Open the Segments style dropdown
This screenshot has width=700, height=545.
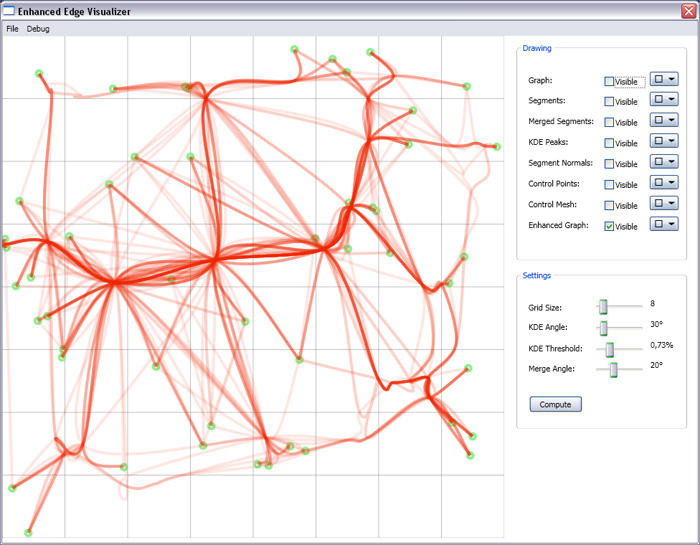[x=664, y=99]
